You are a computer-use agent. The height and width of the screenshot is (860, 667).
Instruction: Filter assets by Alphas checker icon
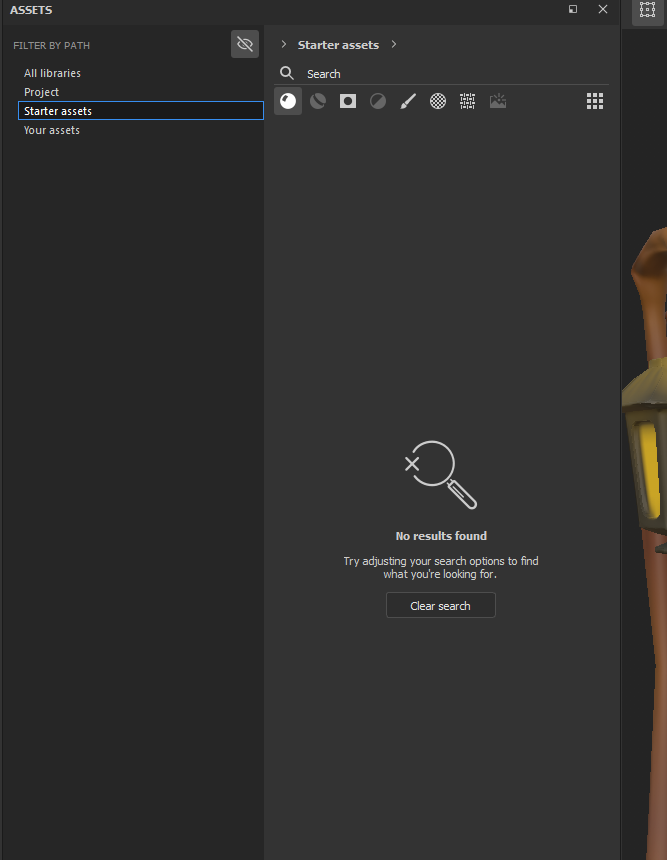pyautogui.click(x=438, y=101)
